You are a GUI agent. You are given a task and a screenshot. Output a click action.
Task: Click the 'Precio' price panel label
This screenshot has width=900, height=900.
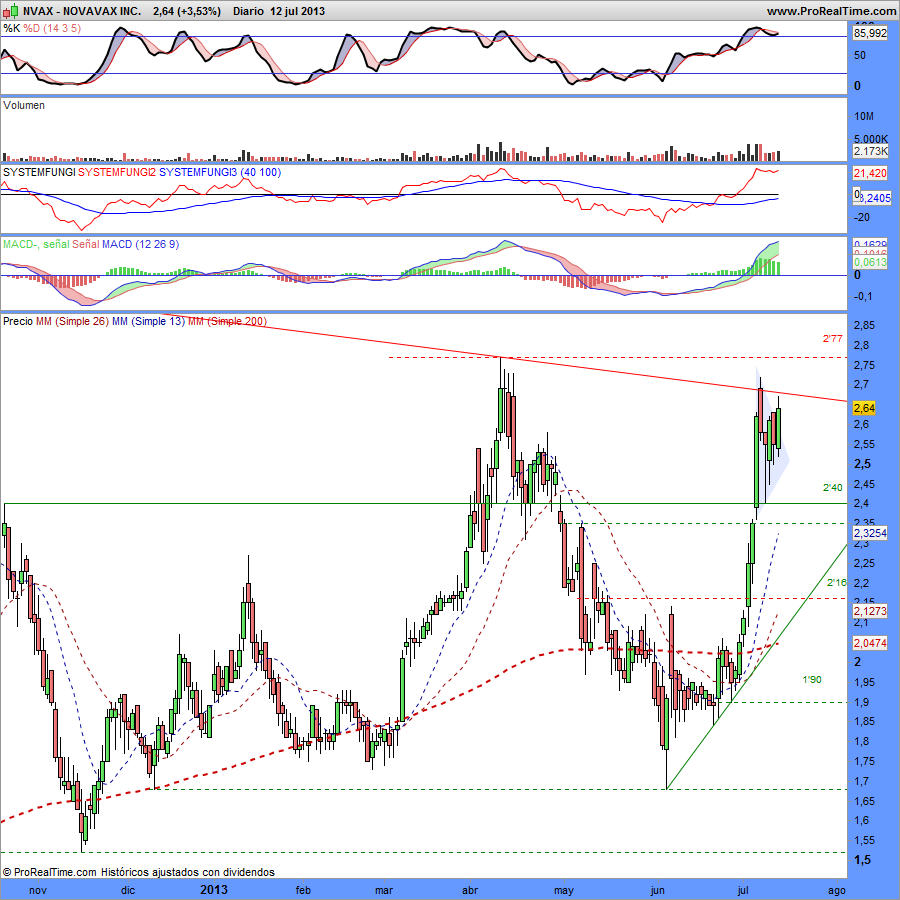click(18, 321)
